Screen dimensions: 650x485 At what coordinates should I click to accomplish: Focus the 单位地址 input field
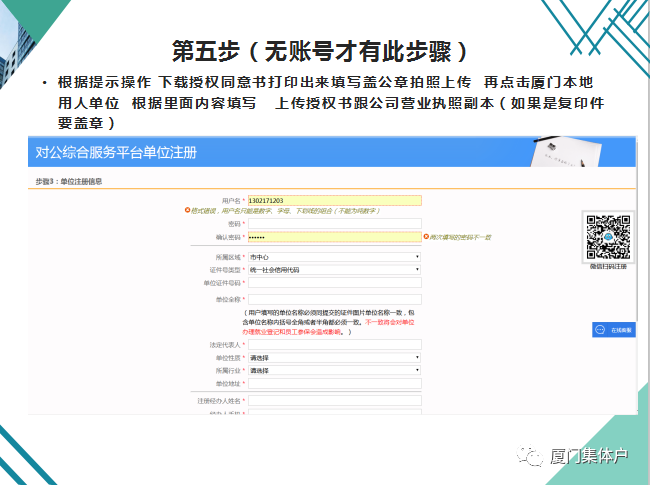[334, 383]
